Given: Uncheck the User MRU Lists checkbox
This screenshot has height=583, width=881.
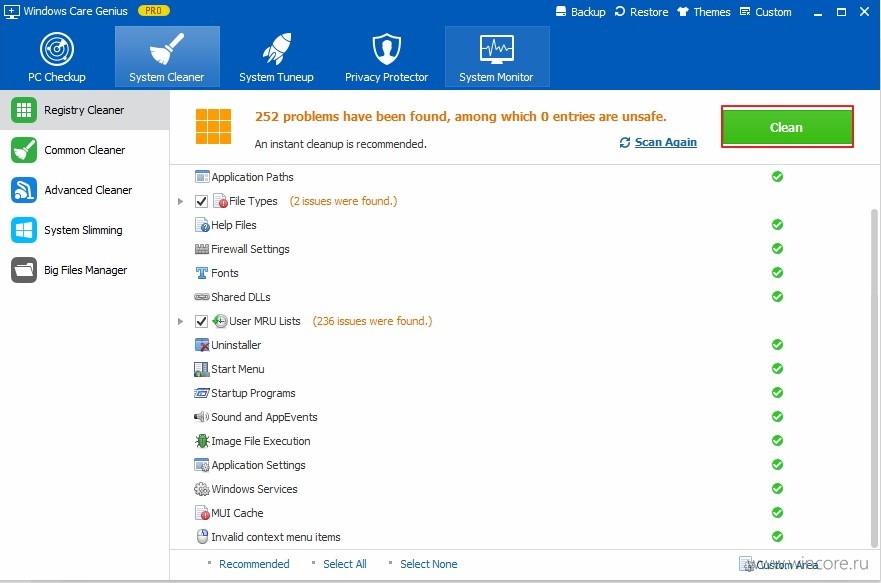Looking at the screenshot, I should point(201,321).
